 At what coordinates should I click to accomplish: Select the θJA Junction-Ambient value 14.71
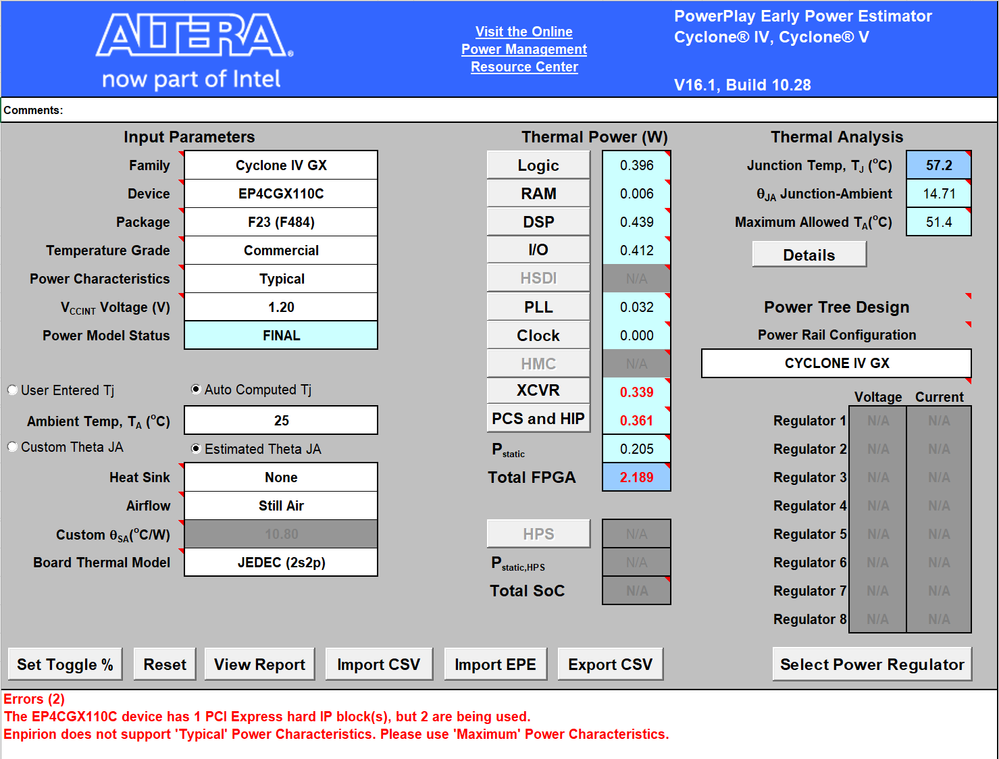tap(938, 194)
